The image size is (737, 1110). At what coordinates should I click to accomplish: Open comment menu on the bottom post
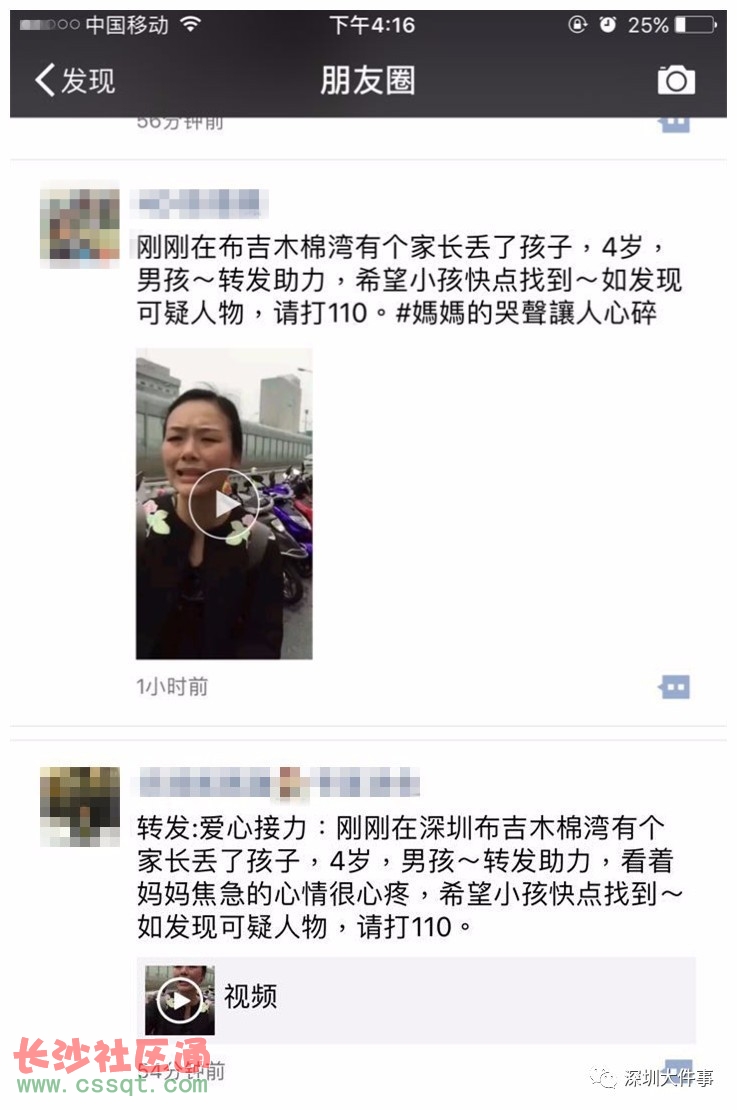click(x=678, y=1068)
